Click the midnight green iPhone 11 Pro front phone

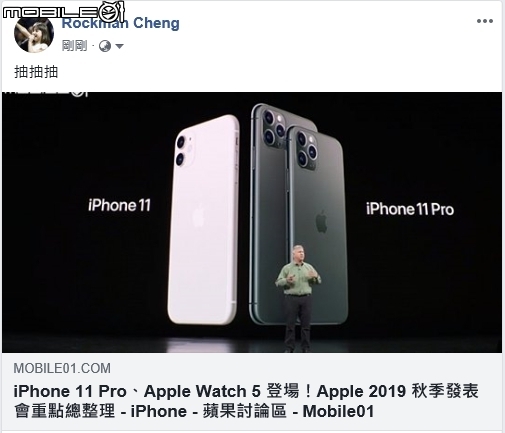point(317,225)
